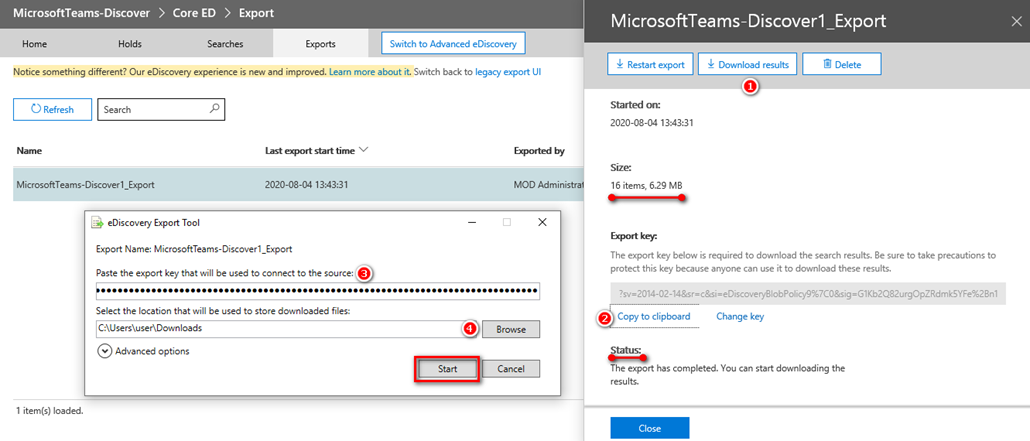The width and height of the screenshot is (1030, 441).
Task: Click Switch to Advanced eDiscovery button
Action: click(x=453, y=44)
